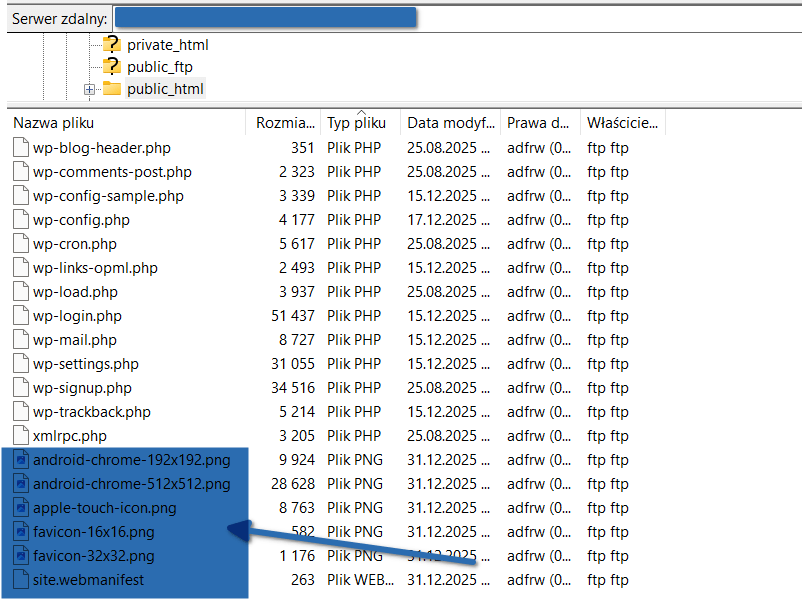Image resolution: width=802 pixels, height=599 pixels.
Task: Click the Właściciel column header
Action: [622, 123]
